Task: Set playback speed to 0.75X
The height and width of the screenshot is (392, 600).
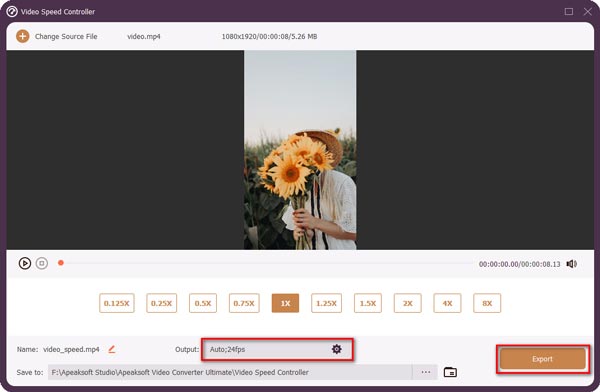Action: pos(244,303)
